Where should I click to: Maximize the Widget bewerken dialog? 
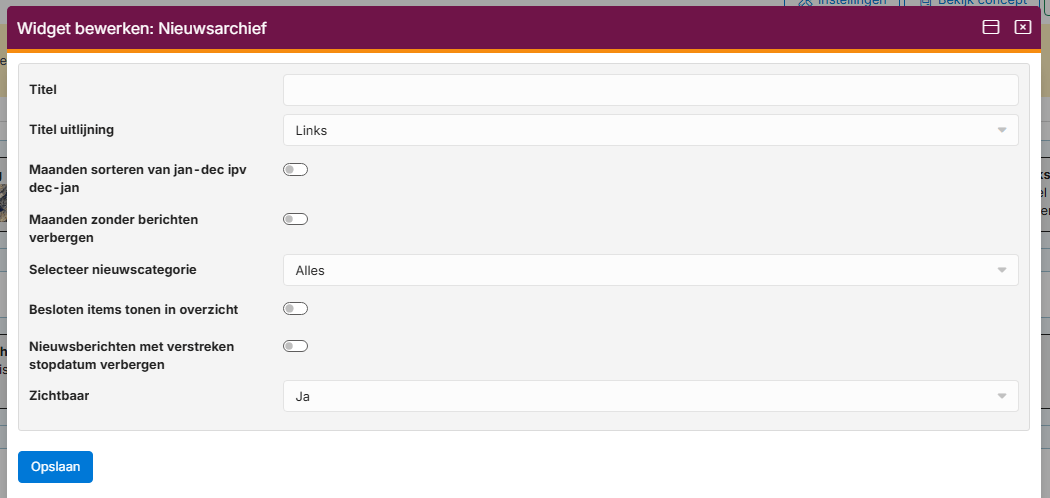[991, 28]
